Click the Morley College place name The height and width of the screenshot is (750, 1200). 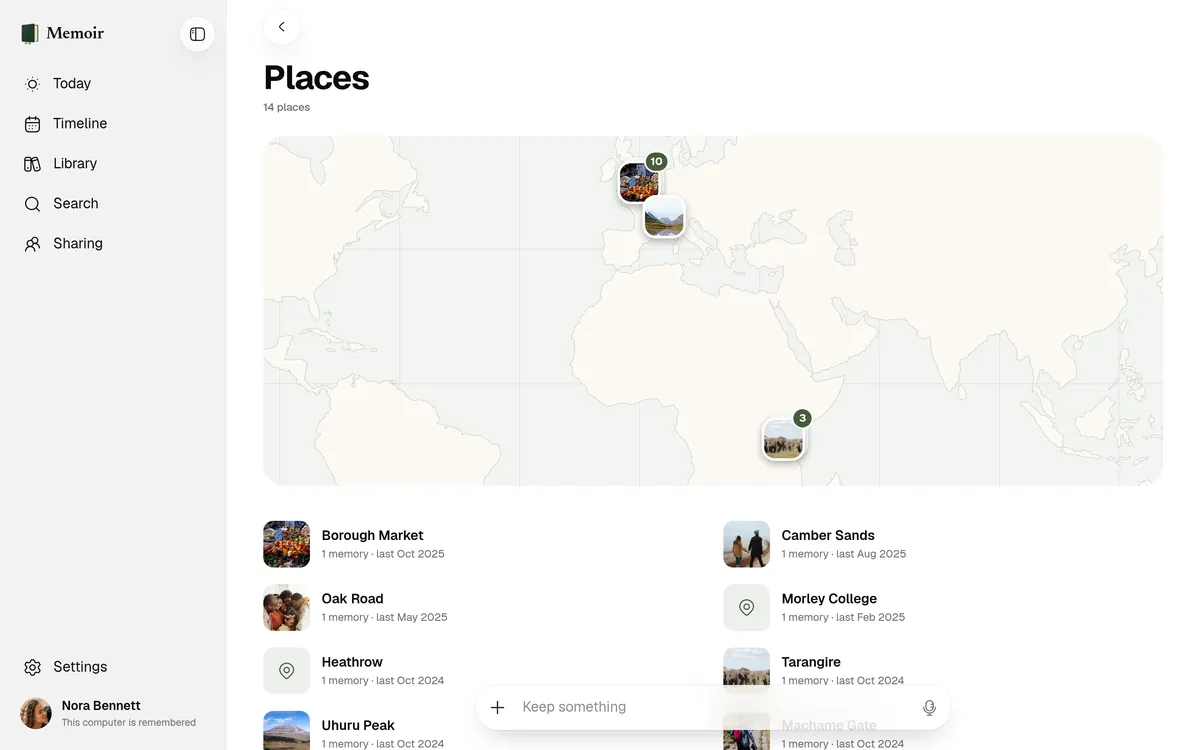click(x=829, y=599)
